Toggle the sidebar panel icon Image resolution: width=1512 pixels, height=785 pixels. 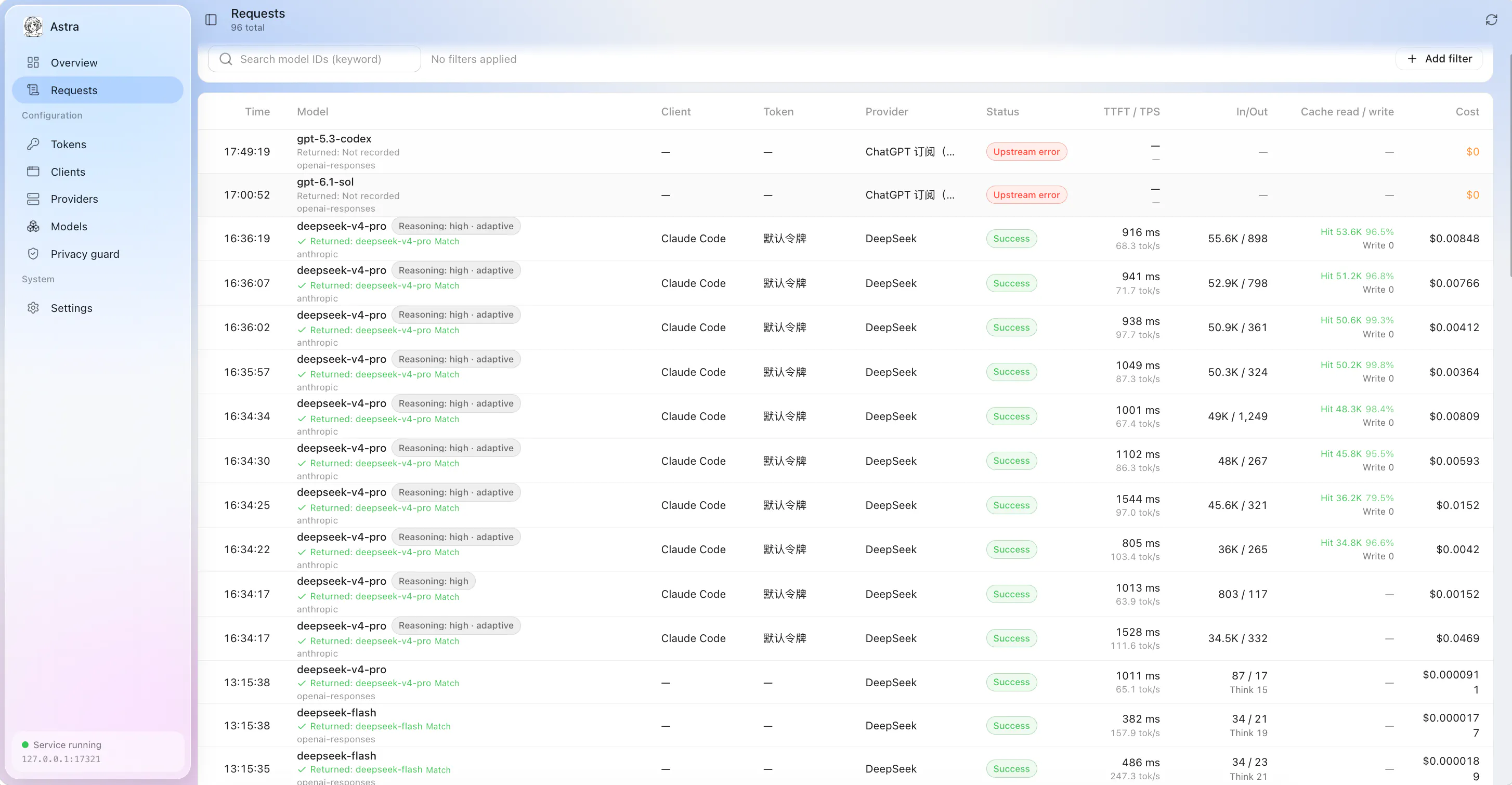pyautogui.click(x=211, y=20)
